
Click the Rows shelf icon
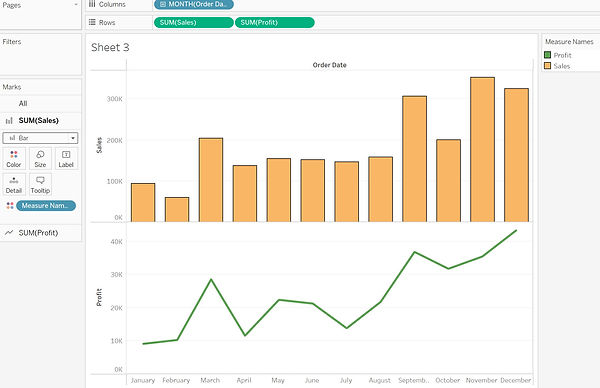tap(92, 22)
